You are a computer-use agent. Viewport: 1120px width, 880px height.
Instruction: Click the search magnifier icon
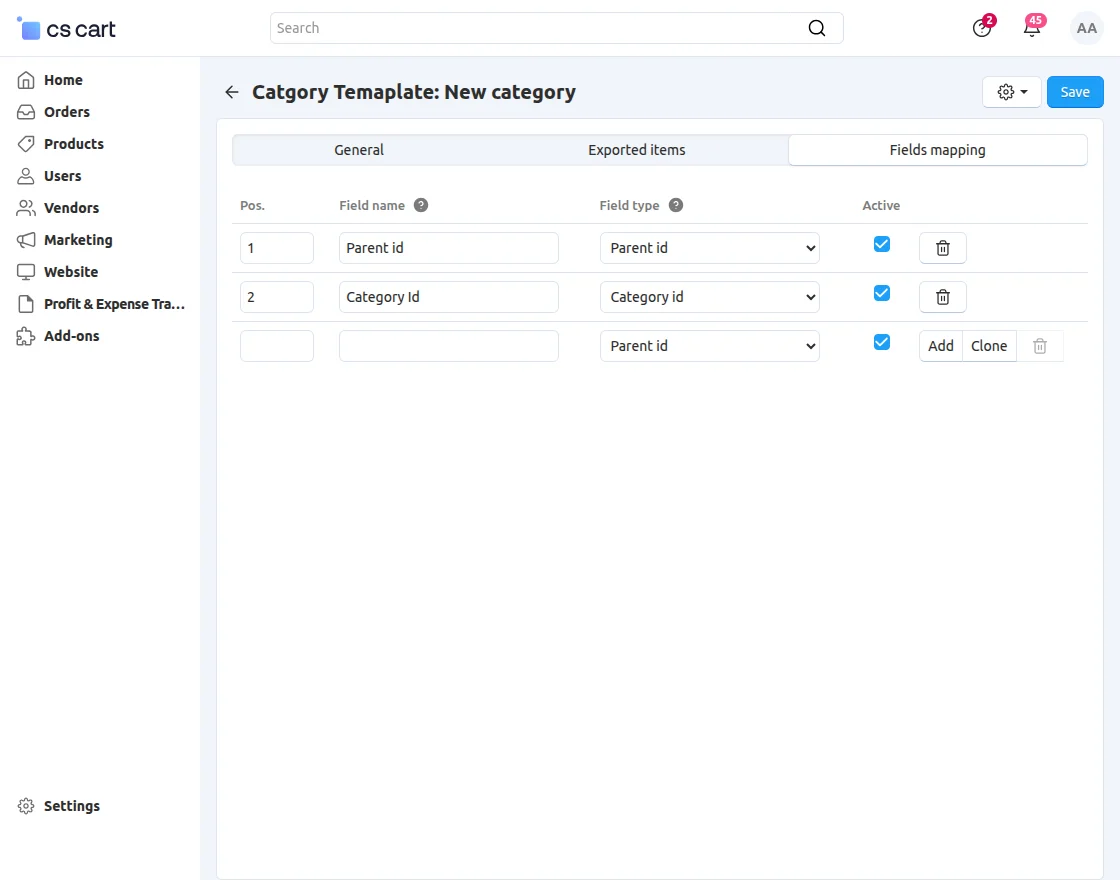coord(817,28)
